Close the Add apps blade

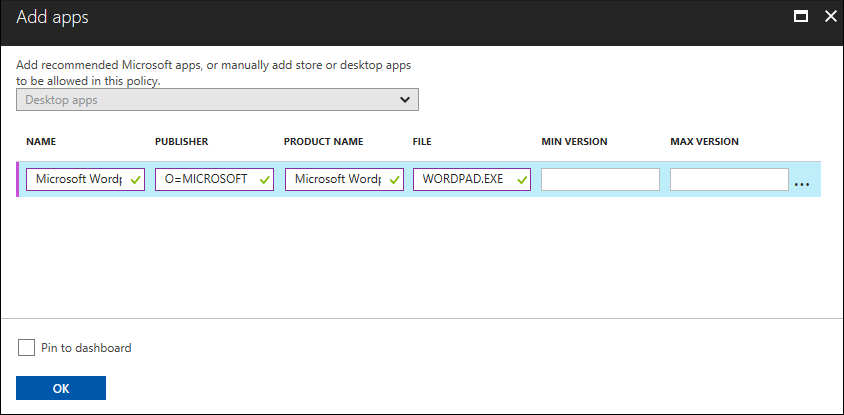point(829,17)
